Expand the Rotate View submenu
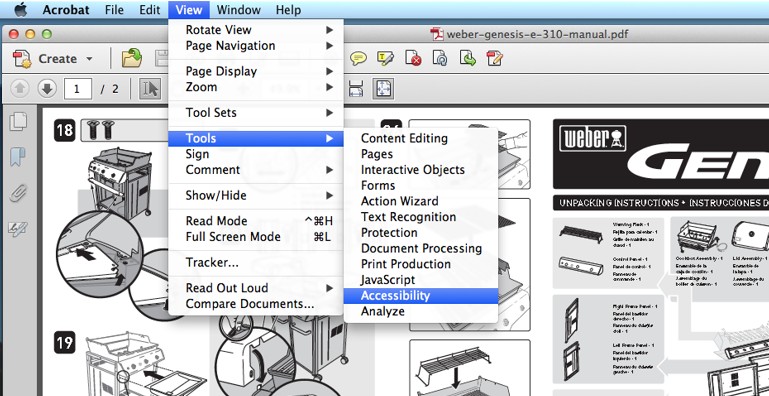The height and width of the screenshot is (396, 769). [256, 30]
